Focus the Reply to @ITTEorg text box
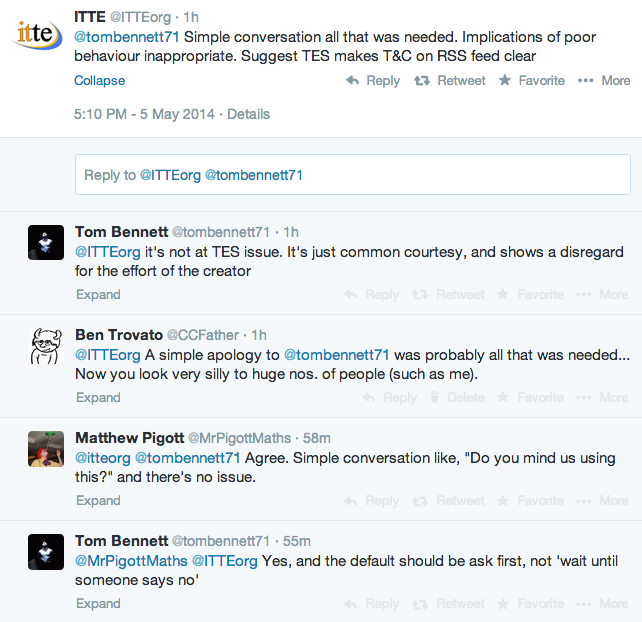642x622 pixels. [353, 175]
